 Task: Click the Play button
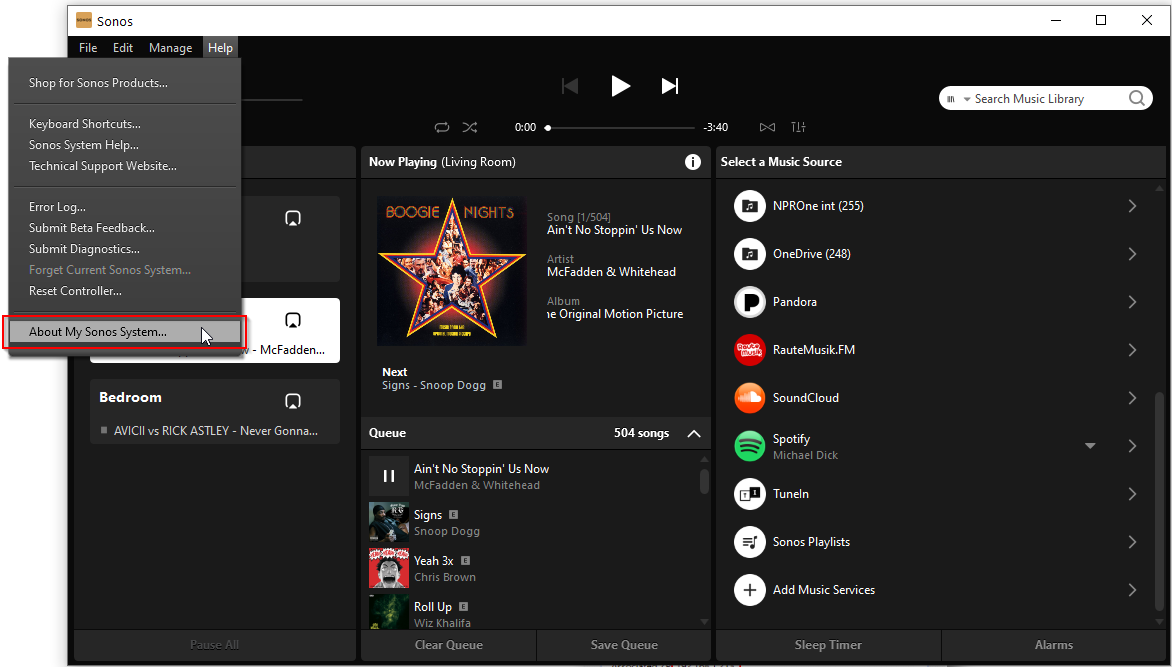tap(620, 86)
